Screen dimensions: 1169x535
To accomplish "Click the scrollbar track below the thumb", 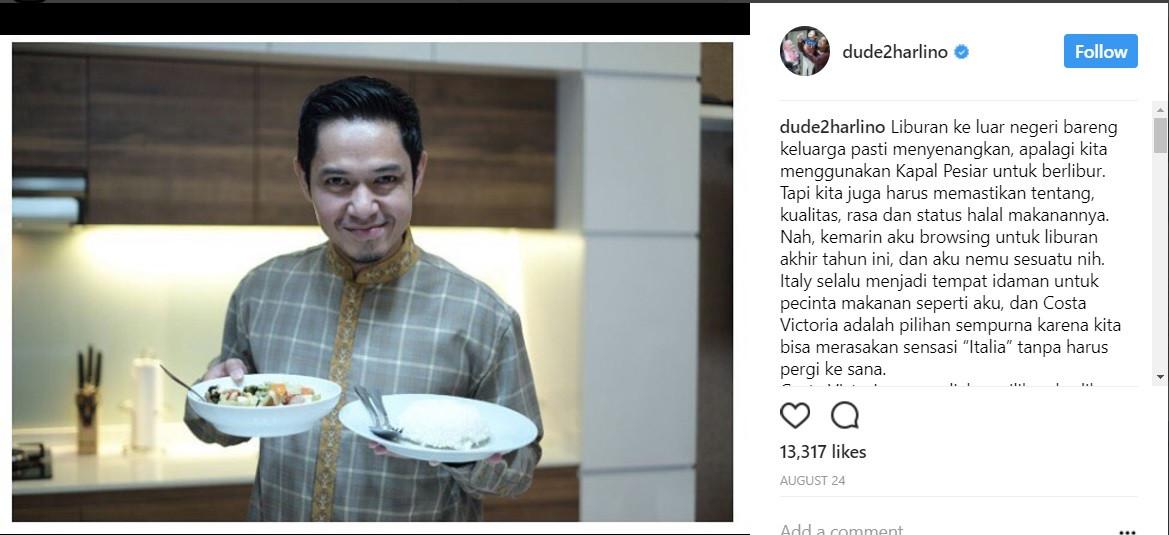I will [x=1161, y=261].
